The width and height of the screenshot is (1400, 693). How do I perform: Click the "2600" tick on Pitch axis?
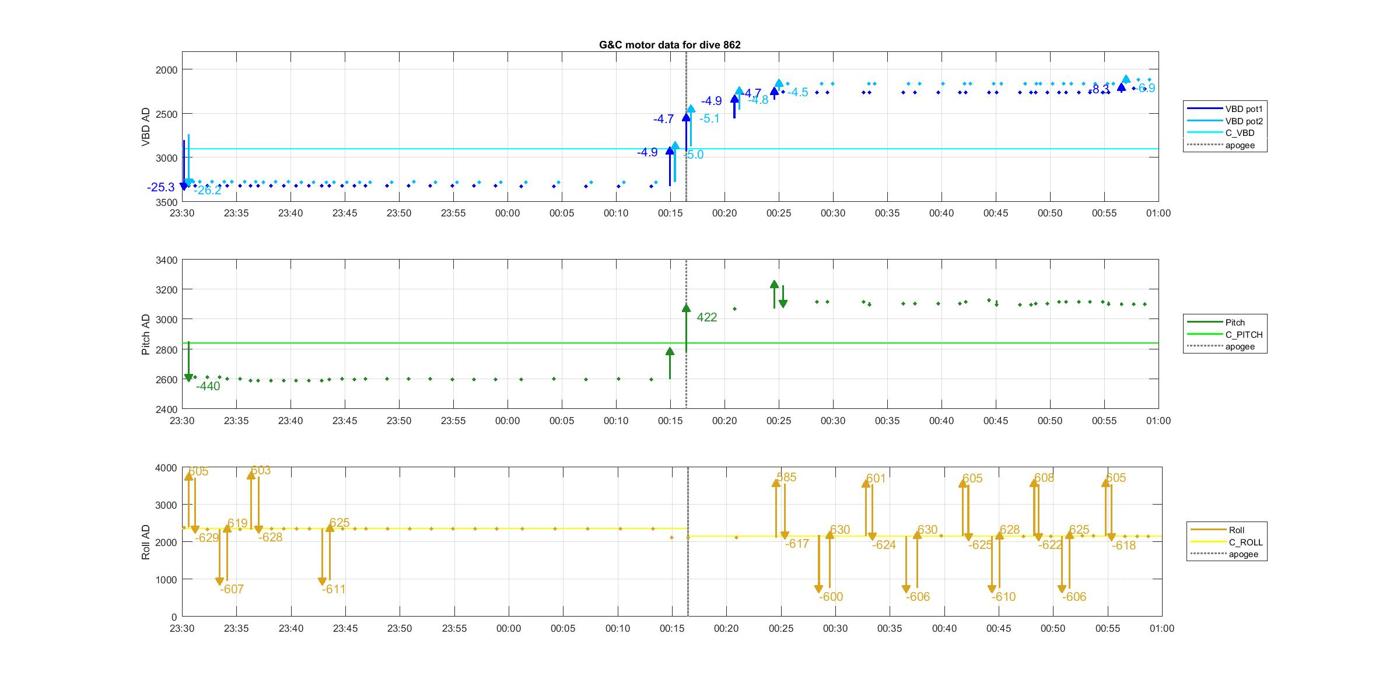click(166, 380)
